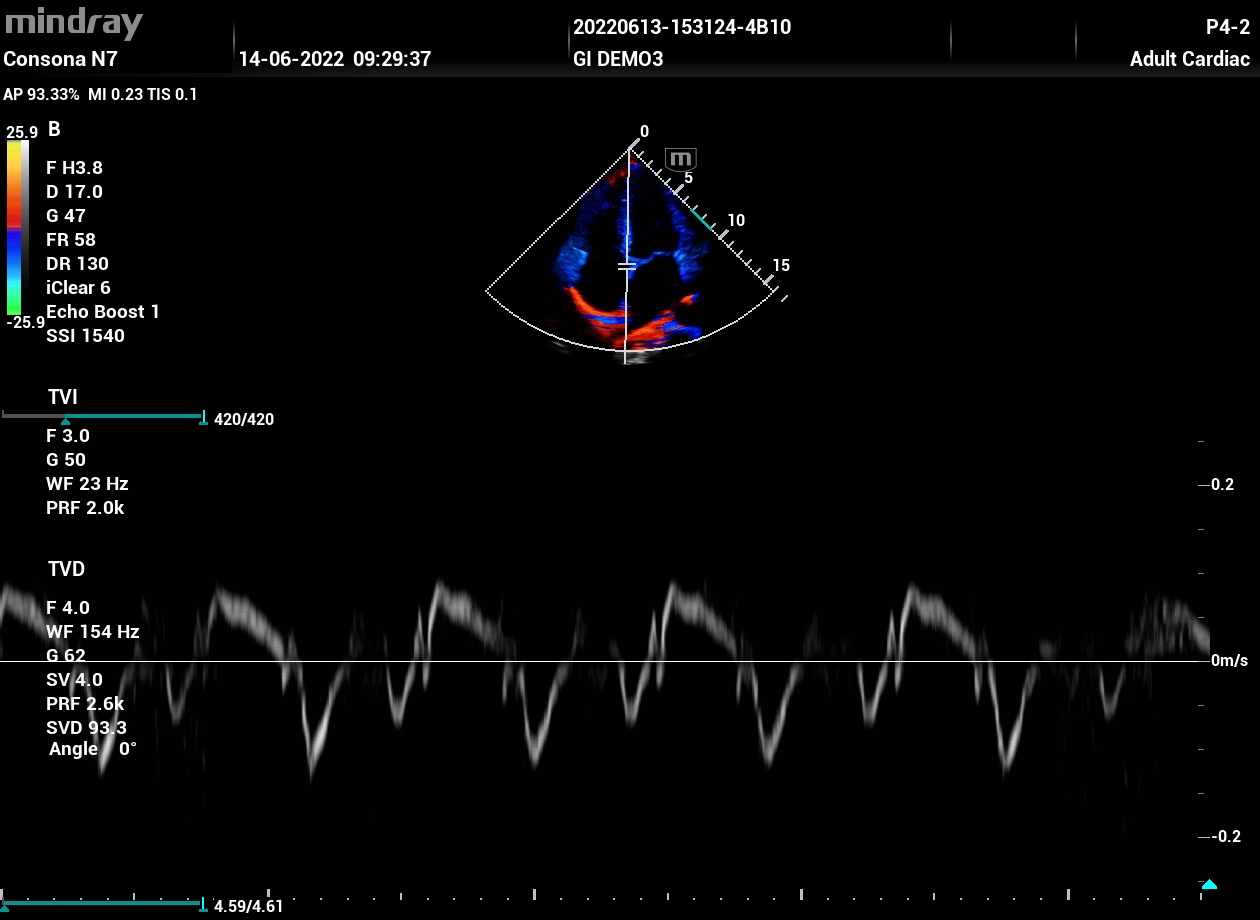Select the TVI parameter section label

[x=63, y=398]
